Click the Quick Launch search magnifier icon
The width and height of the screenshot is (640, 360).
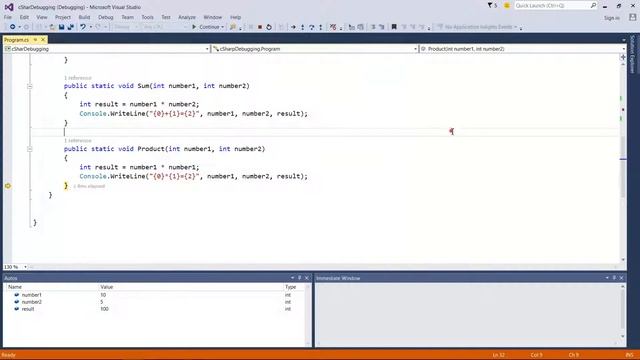[x=593, y=5]
